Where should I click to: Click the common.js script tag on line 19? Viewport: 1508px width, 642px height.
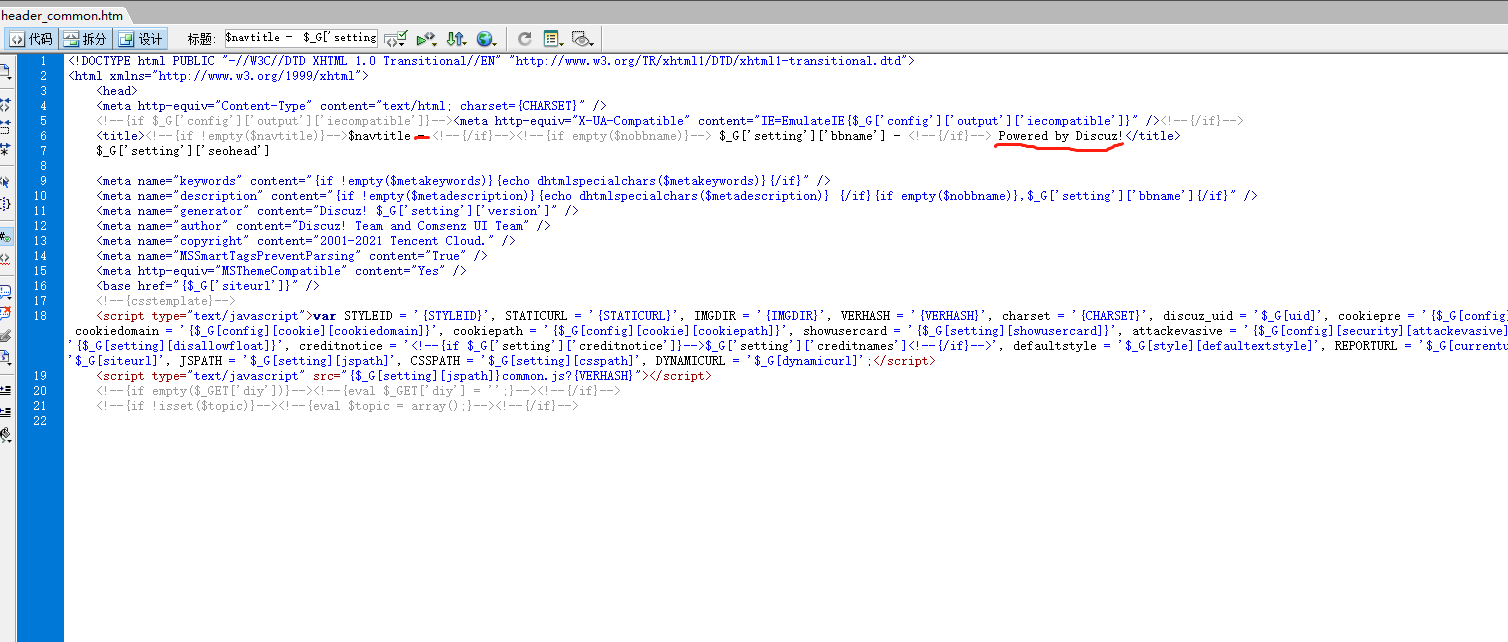(403, 376)
